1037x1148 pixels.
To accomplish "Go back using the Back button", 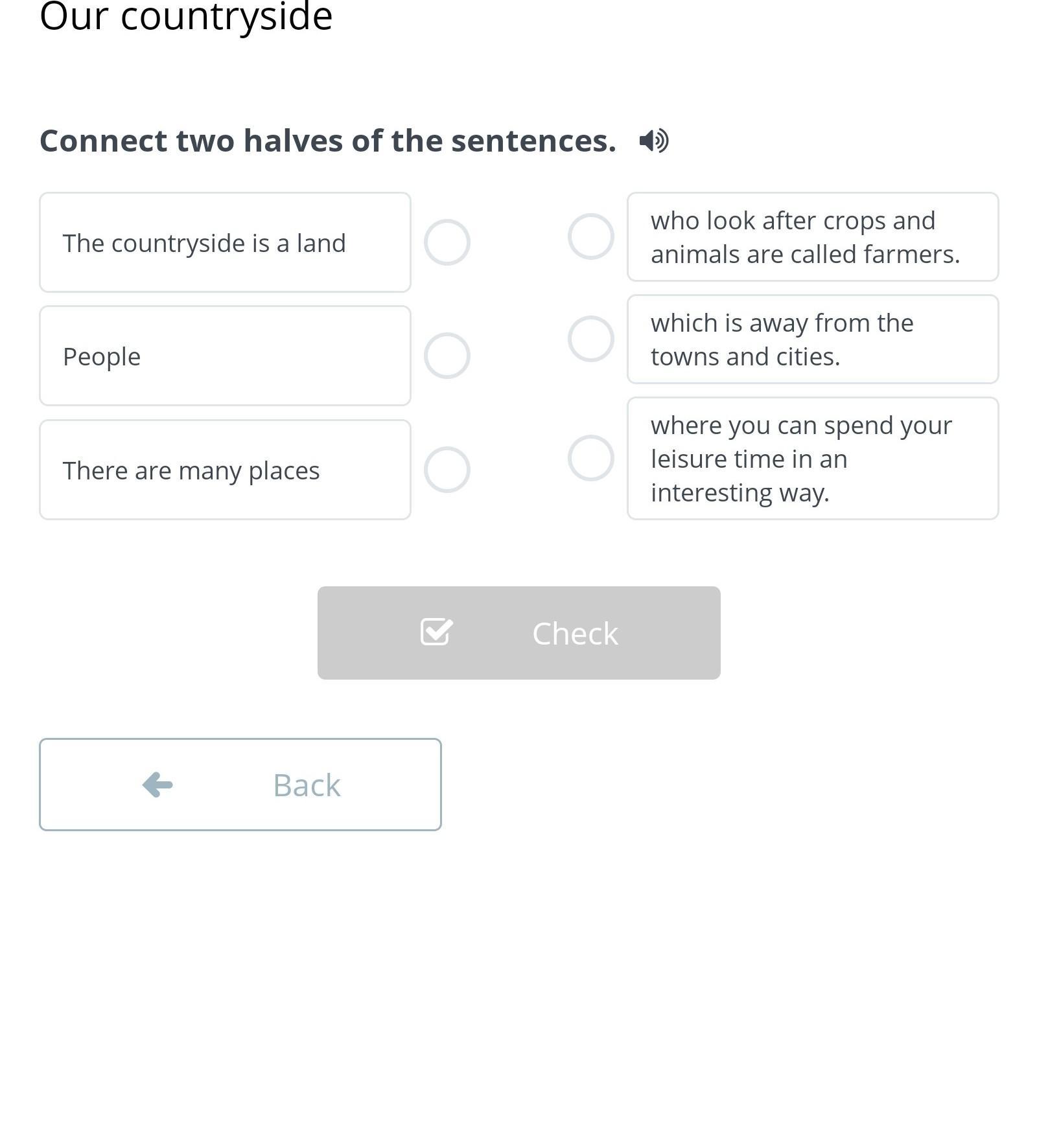I will [x=240, y=785].
